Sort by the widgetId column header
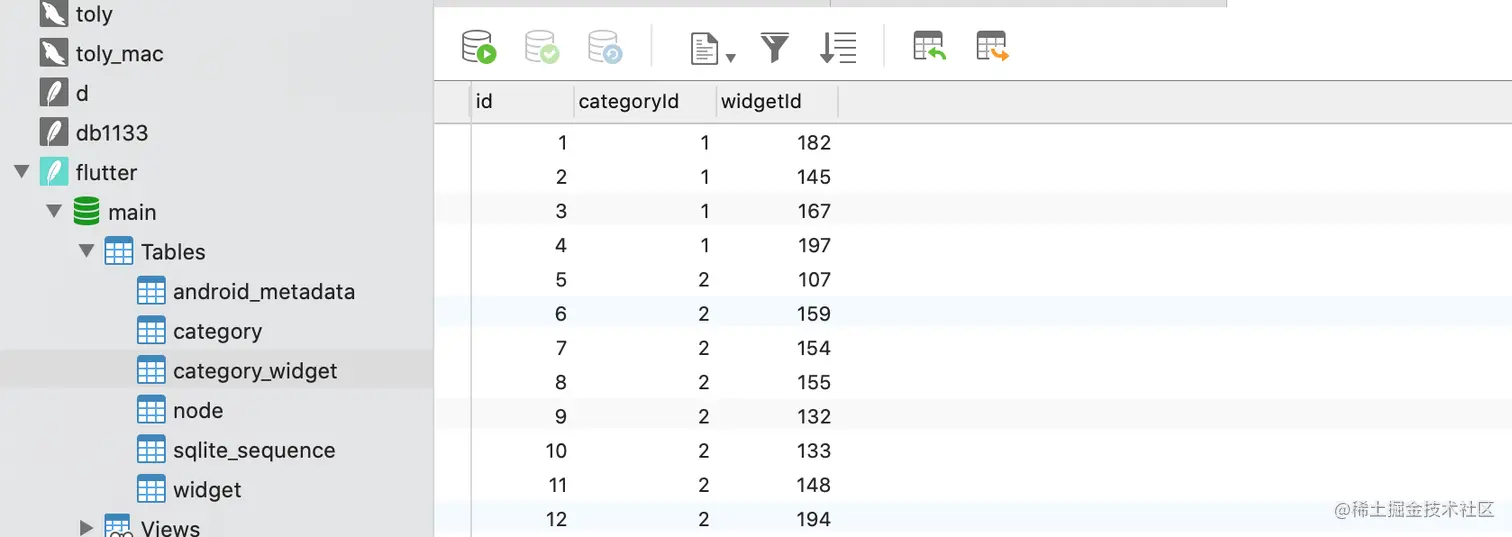 pyautogui.click(x=777, y=102)
